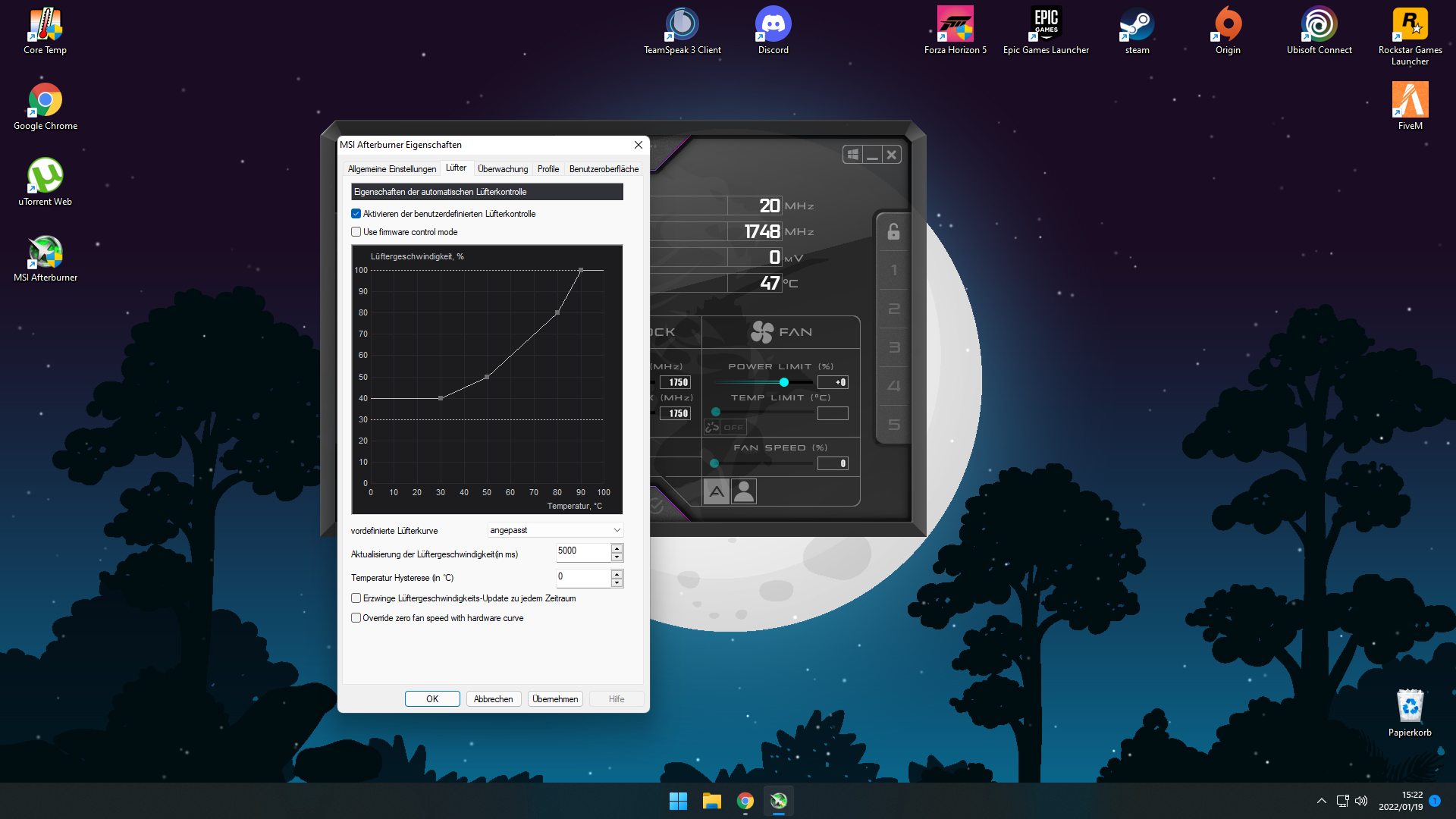
Task: Click the Power Limit slider handle
Action: coord(784,382)
